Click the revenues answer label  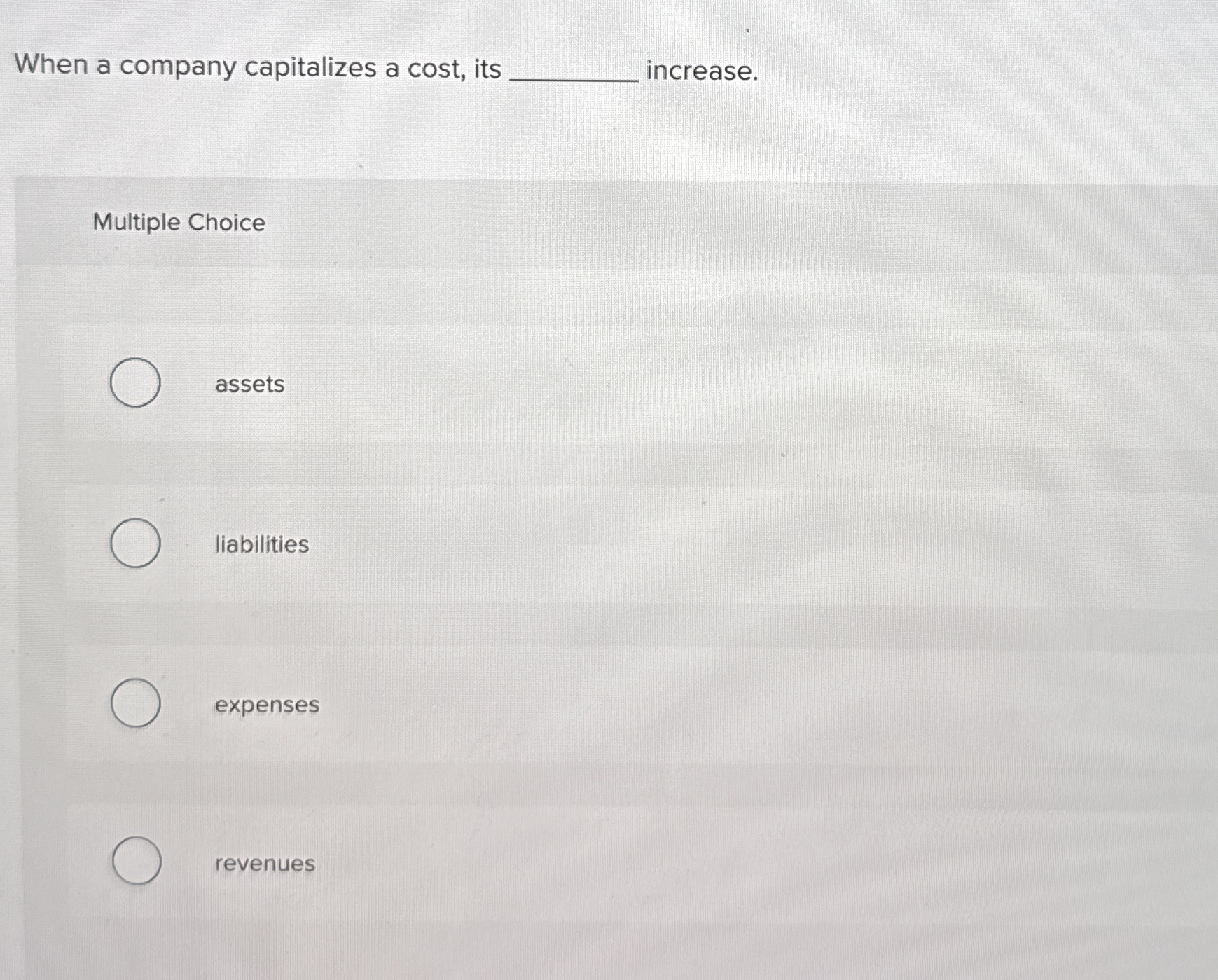point(263,863)
